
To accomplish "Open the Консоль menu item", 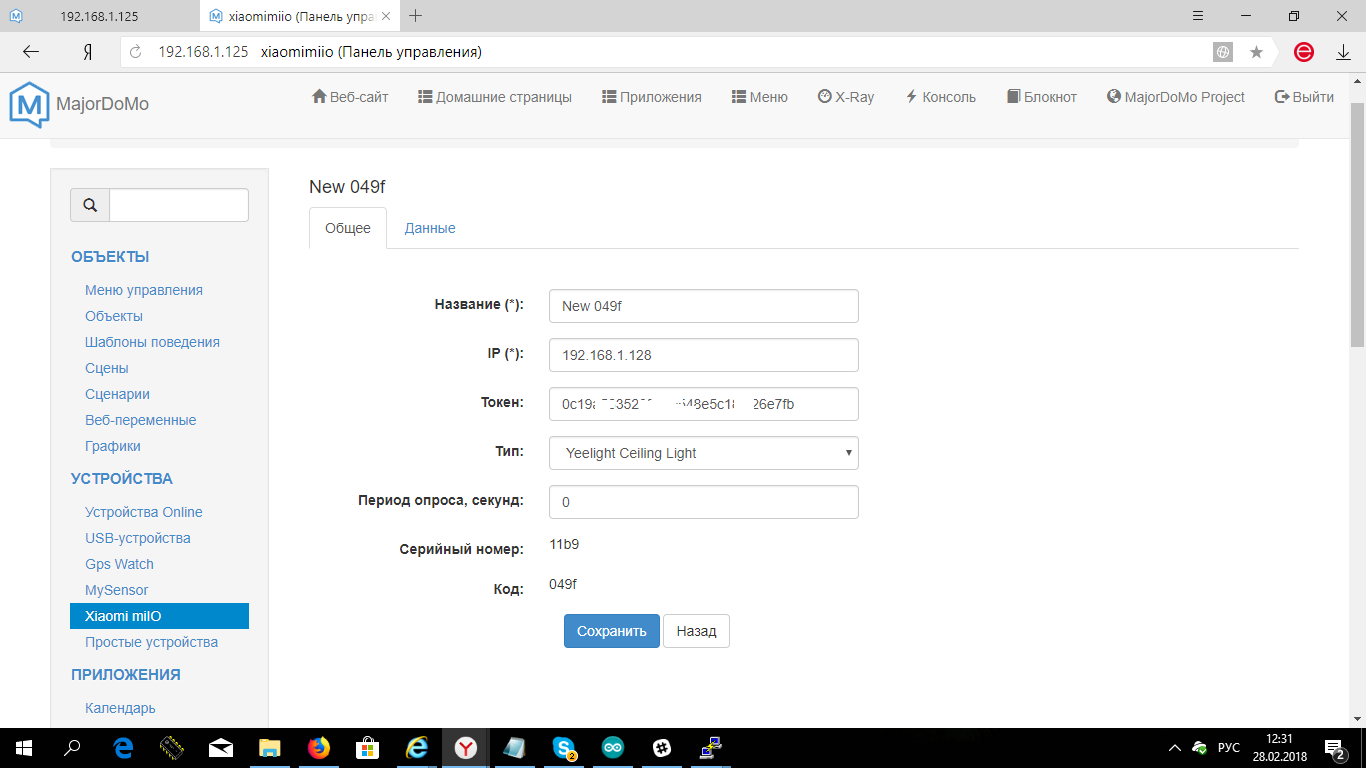I will point(940,97).
